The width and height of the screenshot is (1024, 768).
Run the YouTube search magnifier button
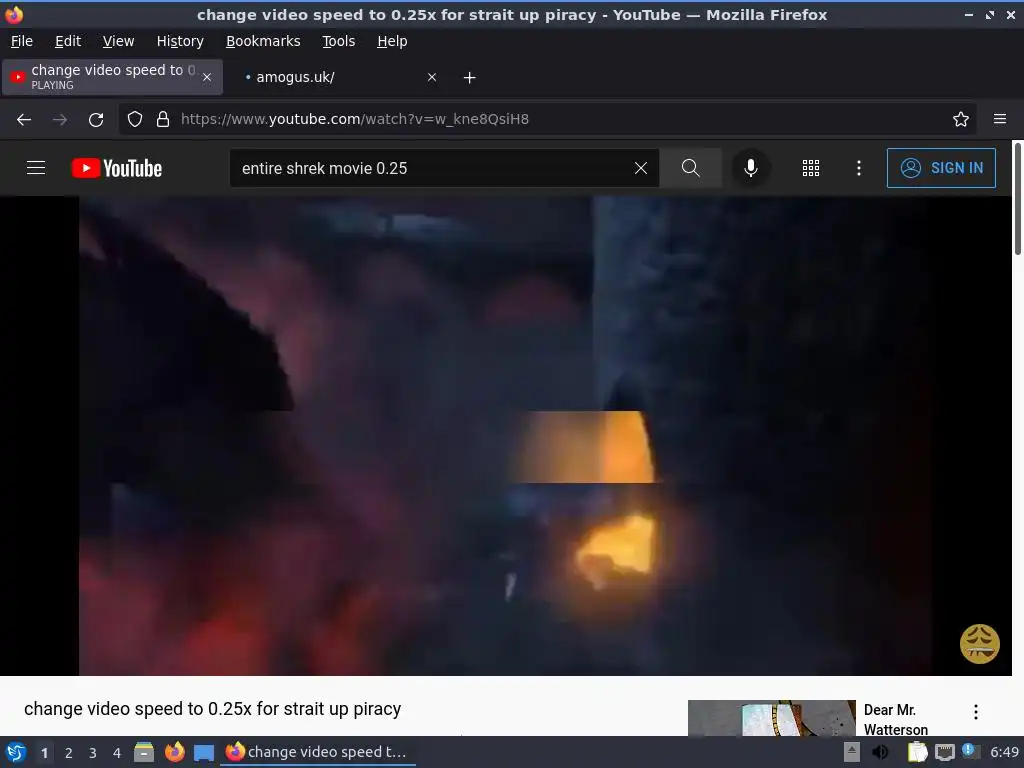pyautogui.click(x=690, y=168)
